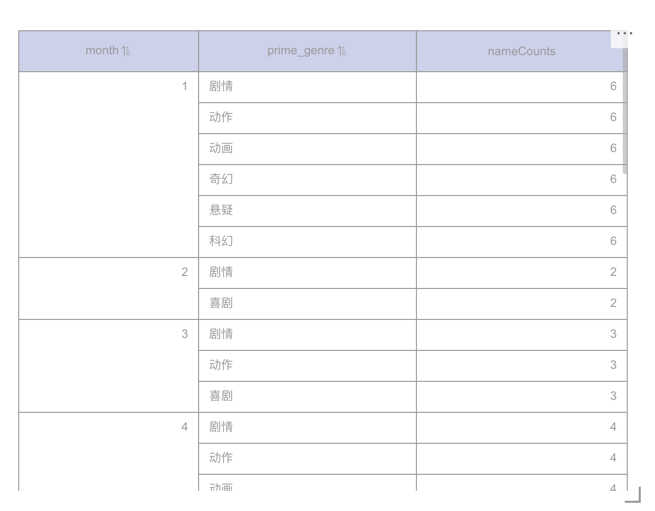Image resolution: width=655 pixels, height=511 pixels.
Task: Click the sort icon next to month header
Action: tap(126, 51)
